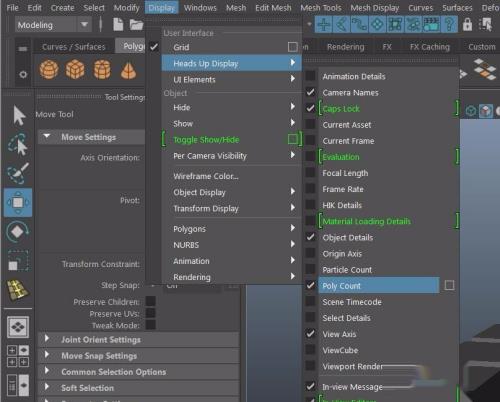Open Toggle Show/Hide option box
The height and width of the screenshot is (402, 500).
pos(293,139)
